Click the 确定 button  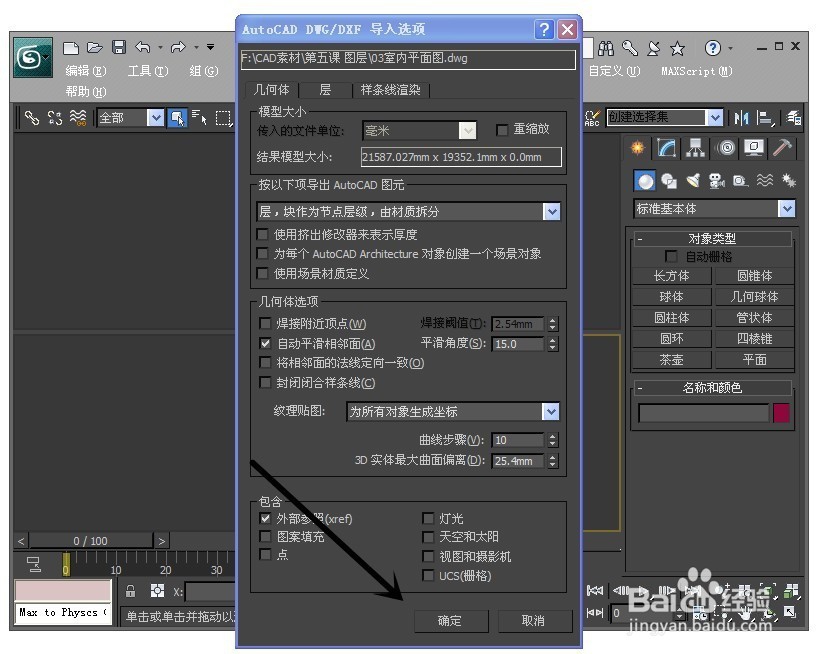451,621
